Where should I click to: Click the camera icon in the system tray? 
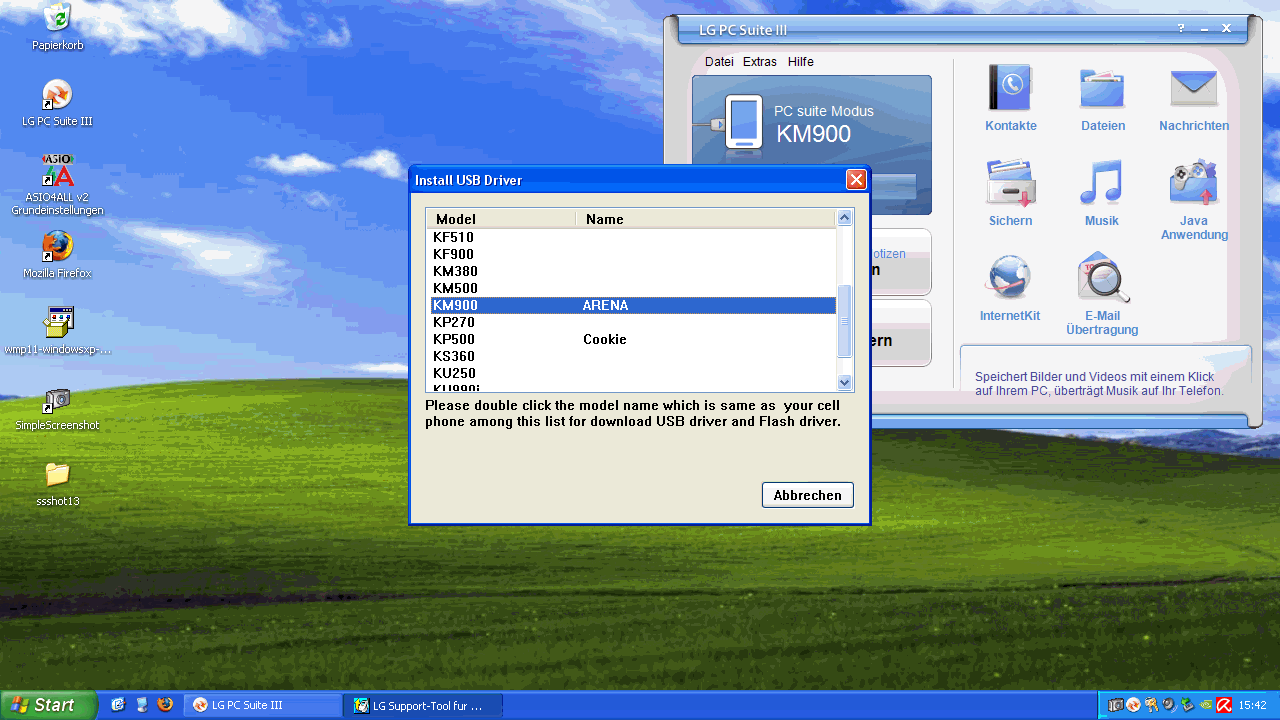(1116, 705)
